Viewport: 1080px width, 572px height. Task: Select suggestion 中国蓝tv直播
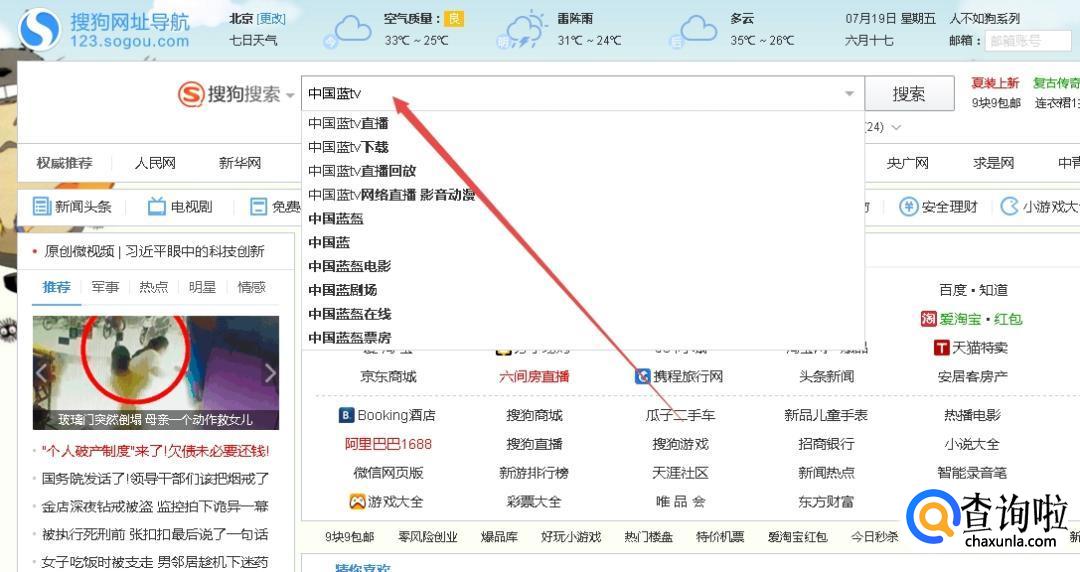(x=348, y=123)
